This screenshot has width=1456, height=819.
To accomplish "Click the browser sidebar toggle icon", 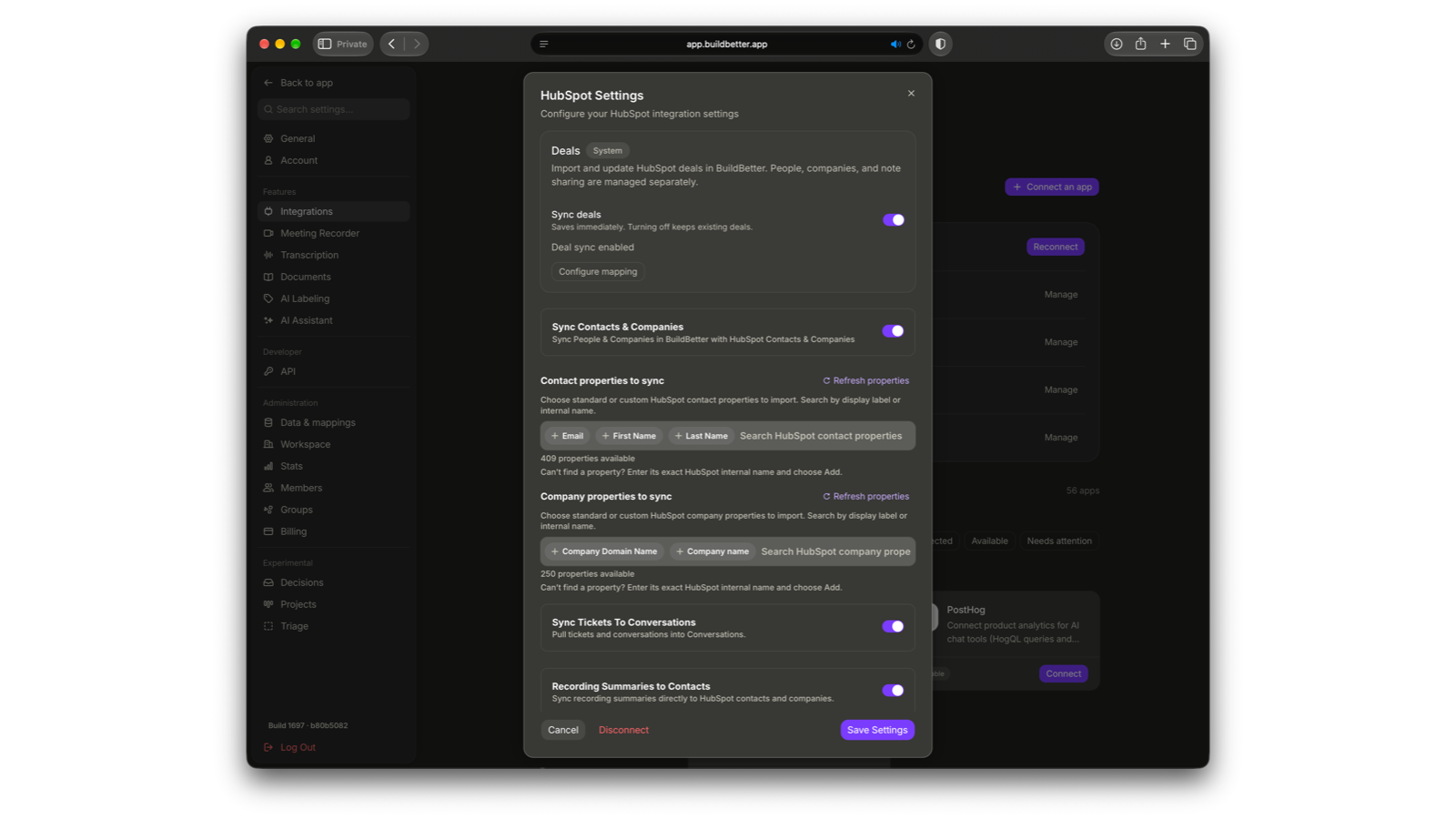I will [325, 44].
